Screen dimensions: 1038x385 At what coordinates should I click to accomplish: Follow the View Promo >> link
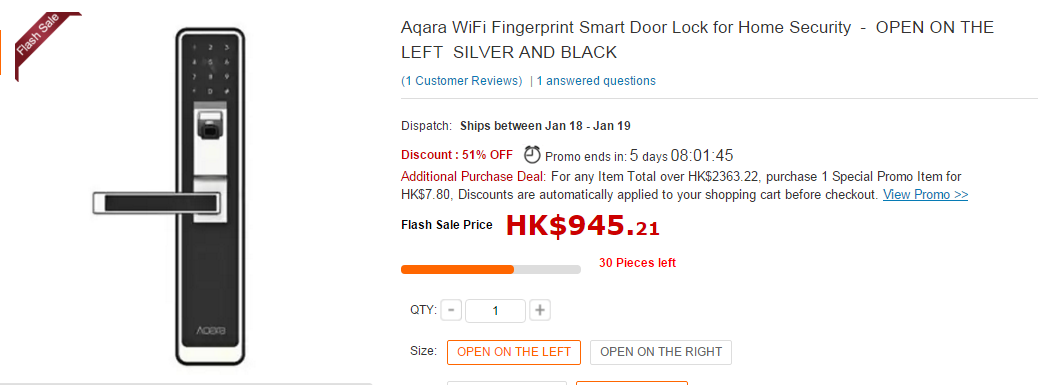(925, 194)
